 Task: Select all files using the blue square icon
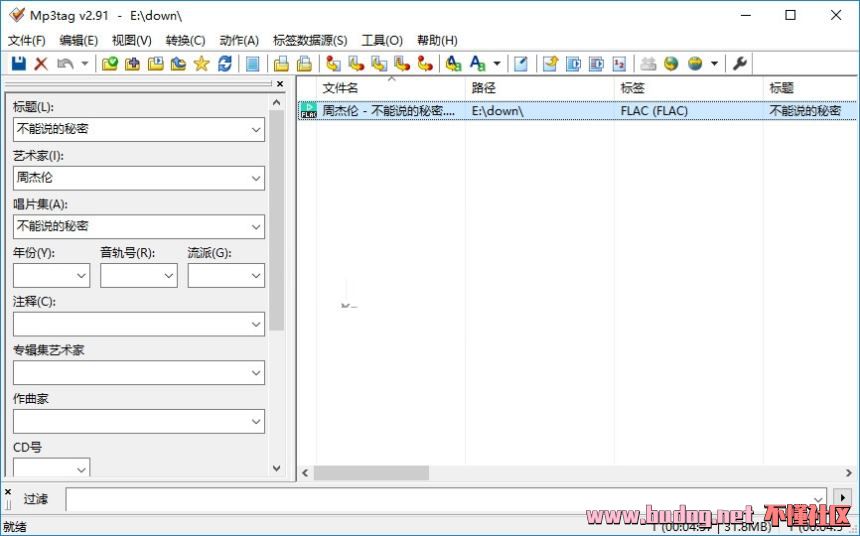[x=252, y=64]
